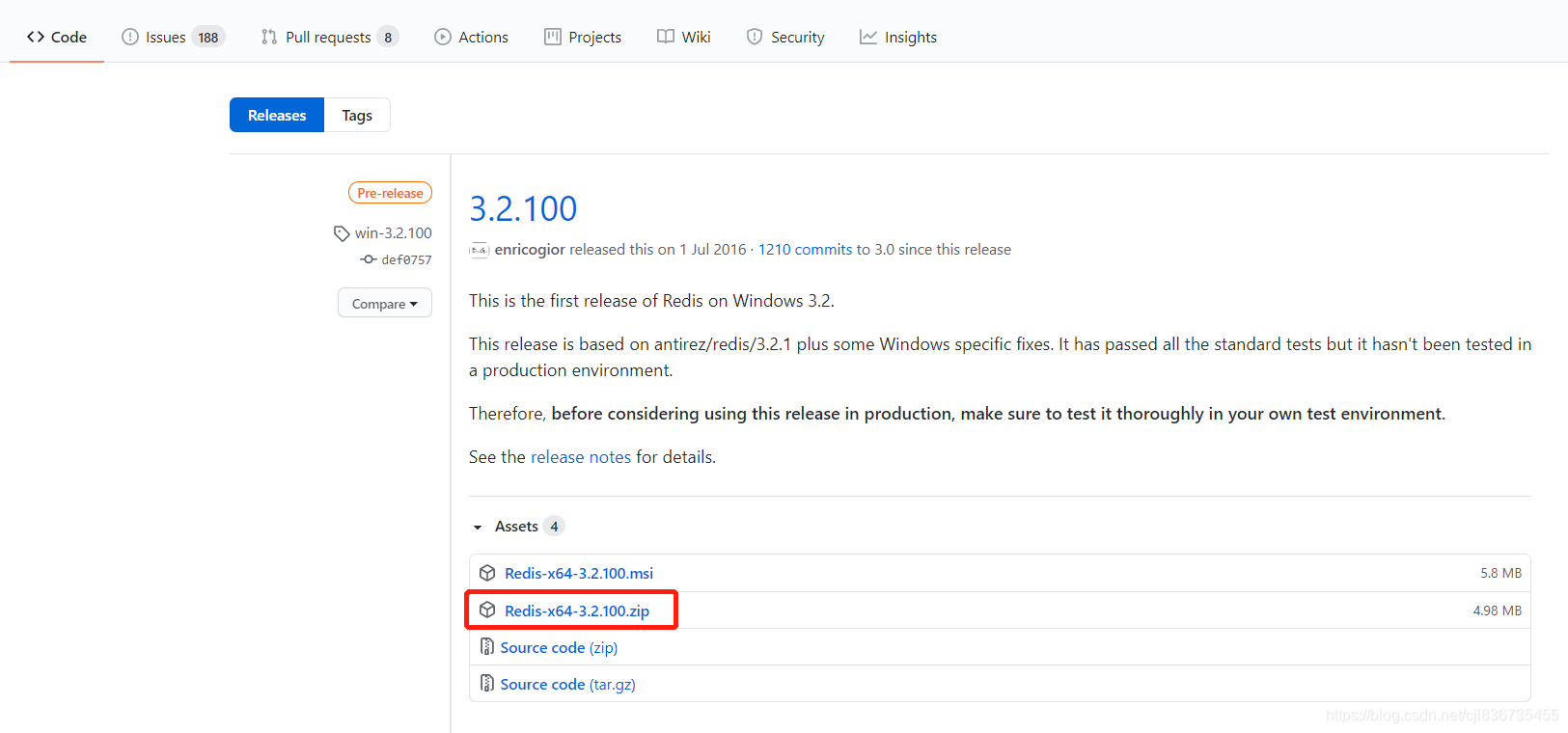This screenshot has width=1568, height=733.
Task: Open the 3.2.100 release title
Action: pos(523,208)
